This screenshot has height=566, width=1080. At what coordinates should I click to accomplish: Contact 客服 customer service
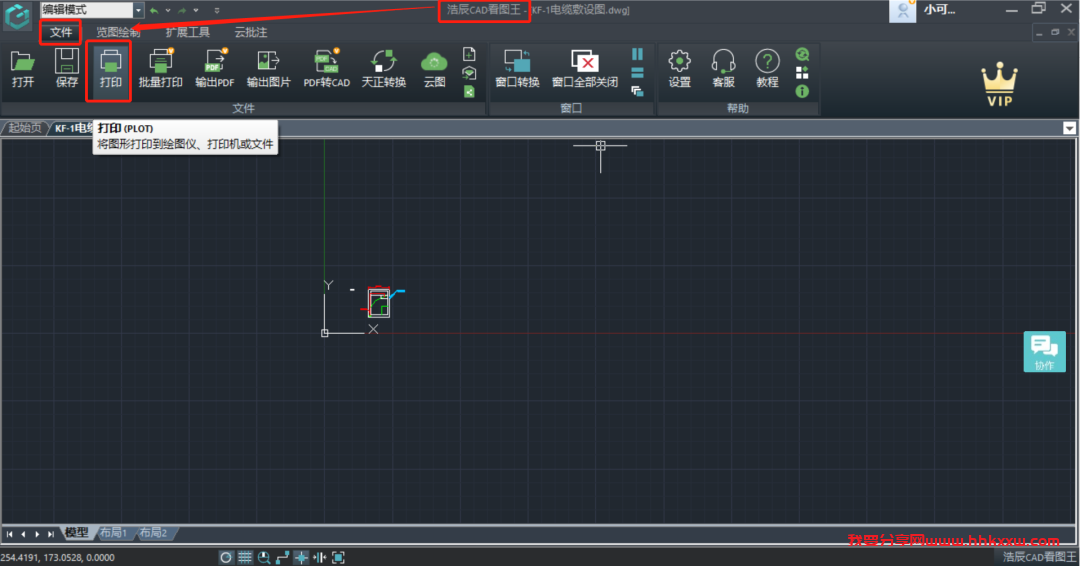click(723, 69)
